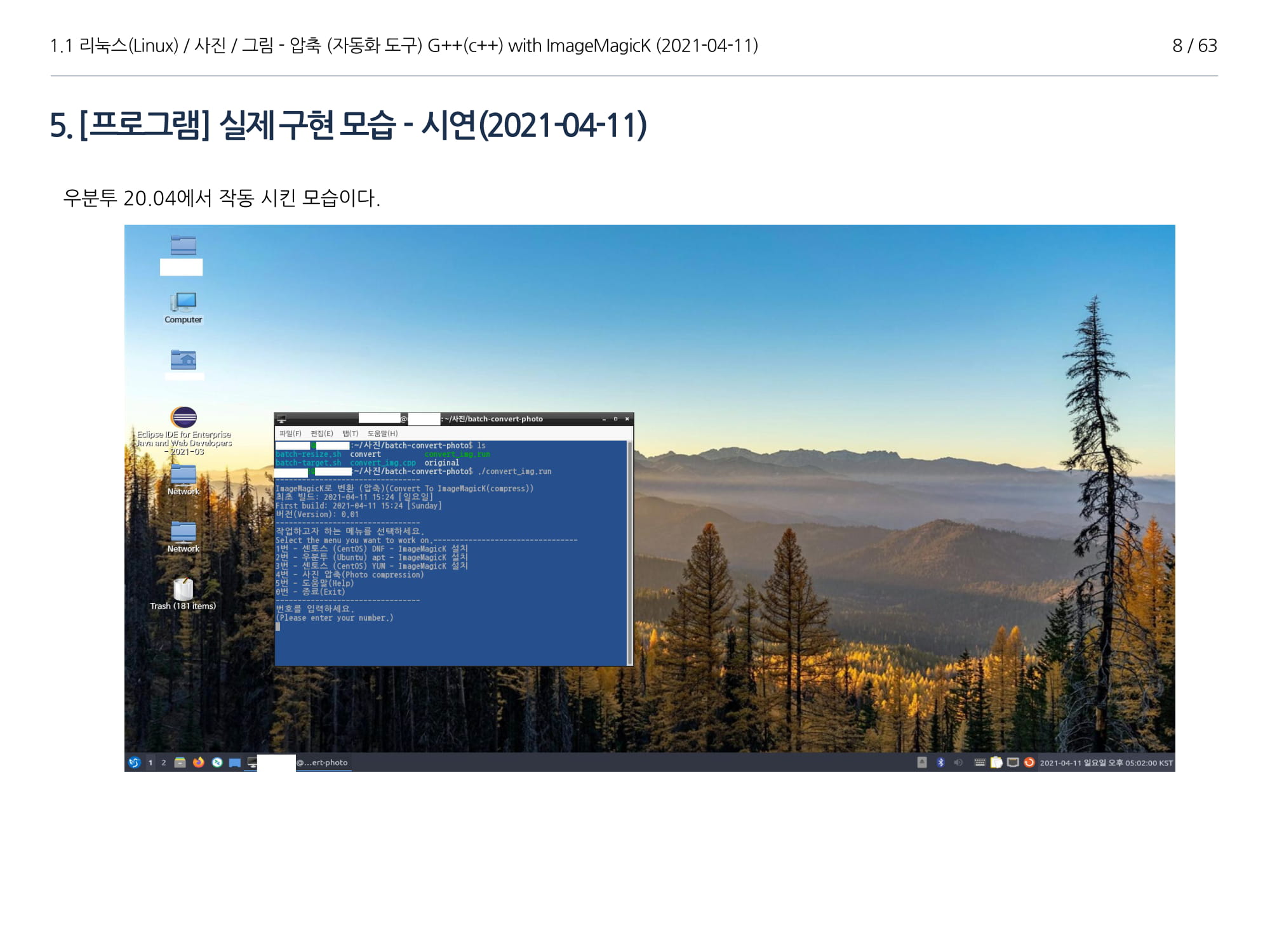Open the 도움말(H) help menu
The image size is (1270, 952).
[382, 433]
